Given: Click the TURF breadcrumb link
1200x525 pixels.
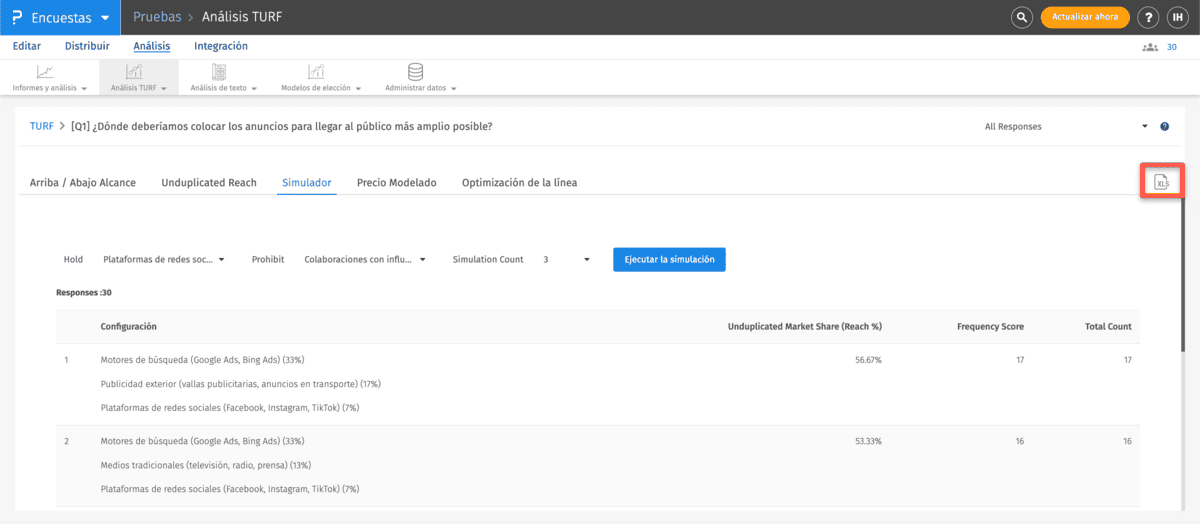Looking at the screenshot, I should coord(41,127).
